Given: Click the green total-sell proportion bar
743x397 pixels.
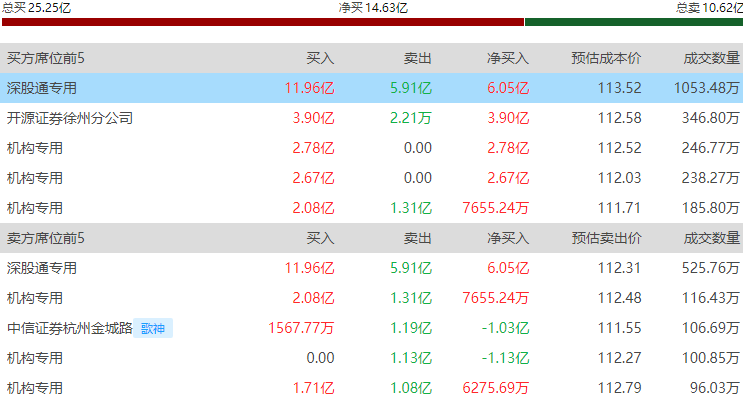Looking at the screenshot, I should [634, 22].
